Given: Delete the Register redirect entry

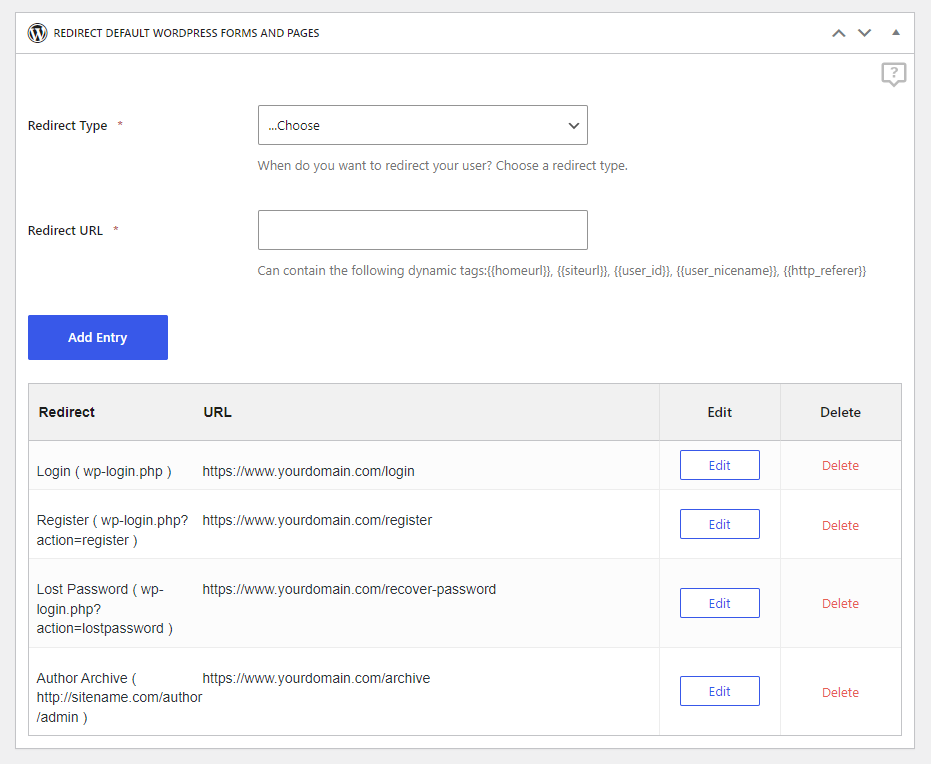Looking at the screenshot, I should 840,525.
